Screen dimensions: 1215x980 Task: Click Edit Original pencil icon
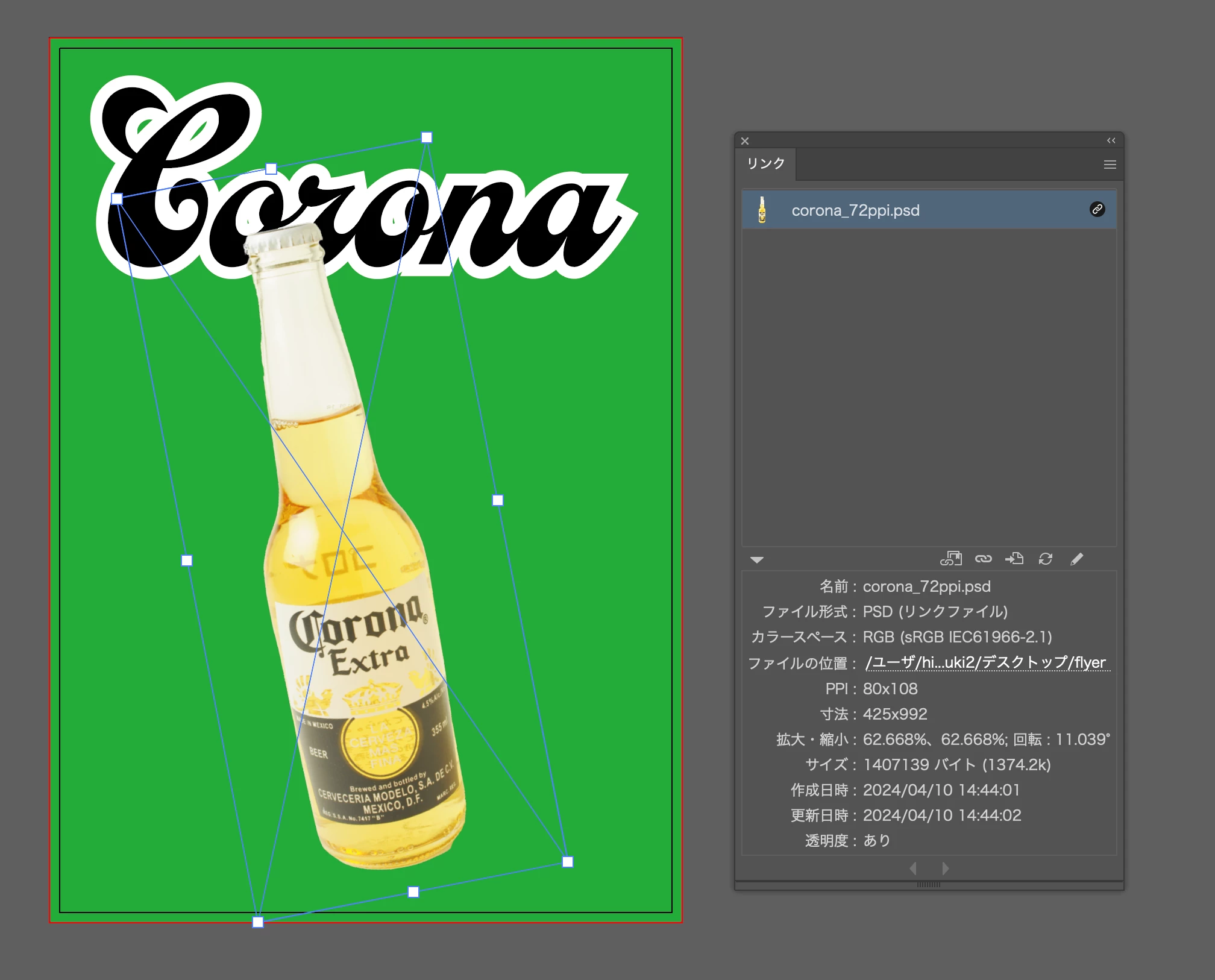click(1076, 559)
